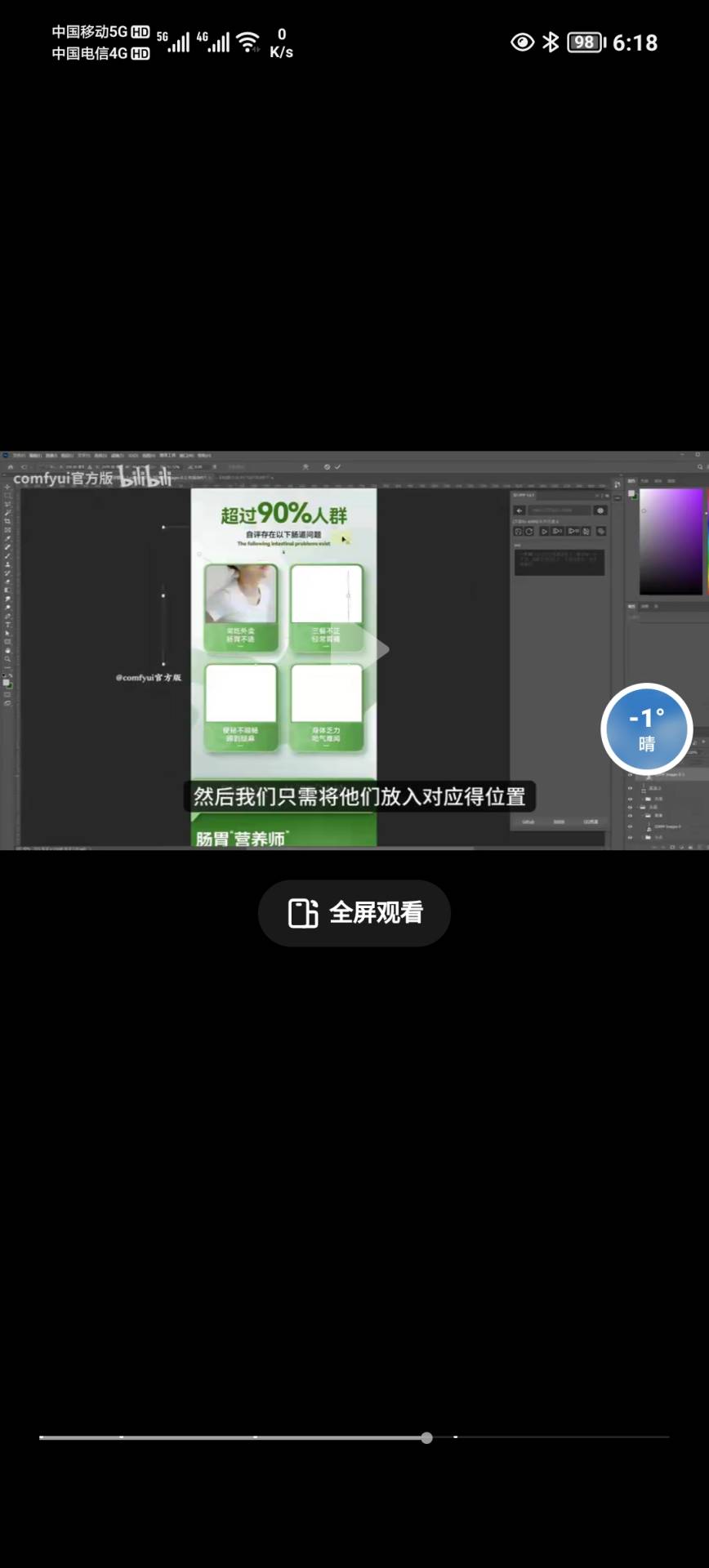Click the gear icon in the plugin panel

click(x=600, y=510)
